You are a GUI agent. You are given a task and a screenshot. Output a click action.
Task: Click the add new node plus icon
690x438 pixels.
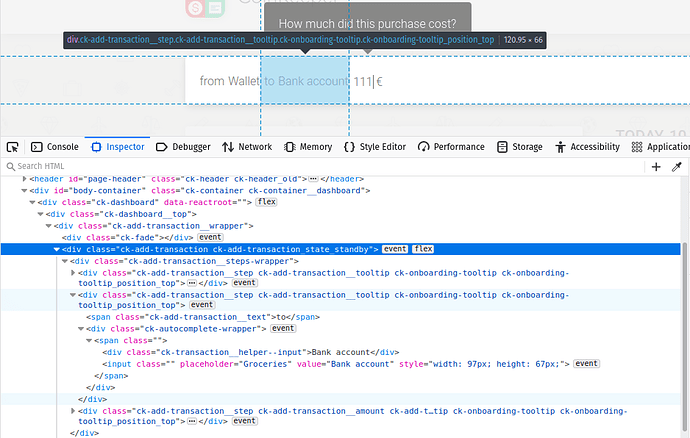point(656,167)
